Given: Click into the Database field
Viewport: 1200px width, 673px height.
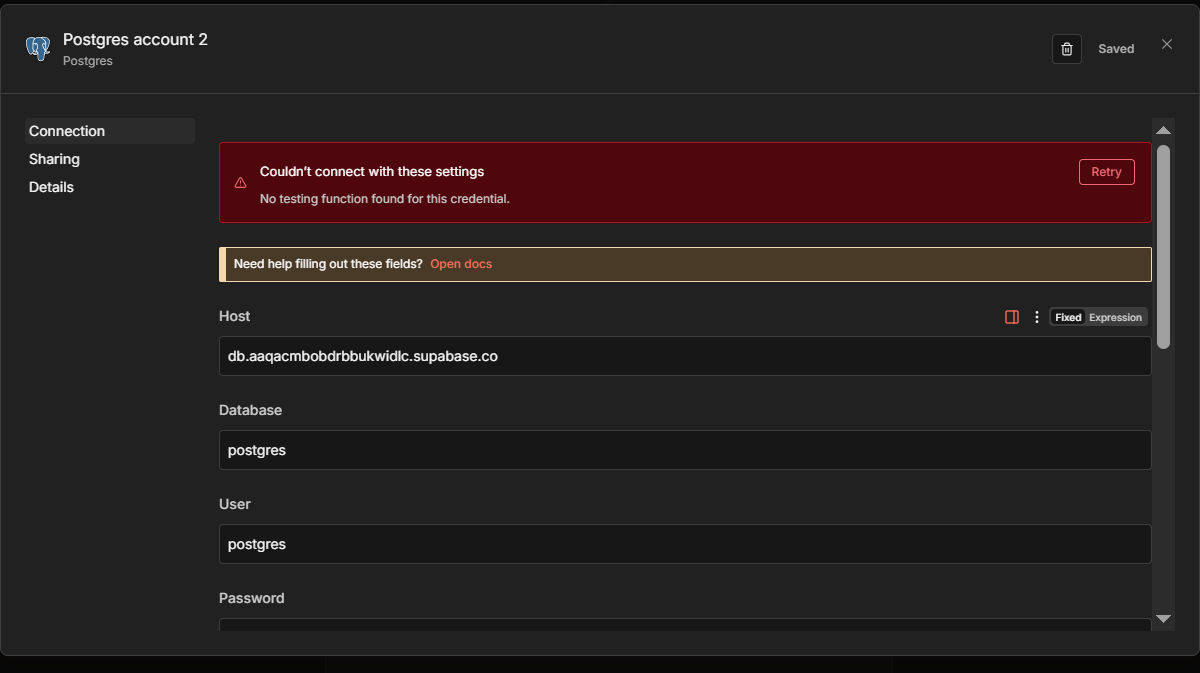Looking at the screenshot, I should click(x=685, y=450).
